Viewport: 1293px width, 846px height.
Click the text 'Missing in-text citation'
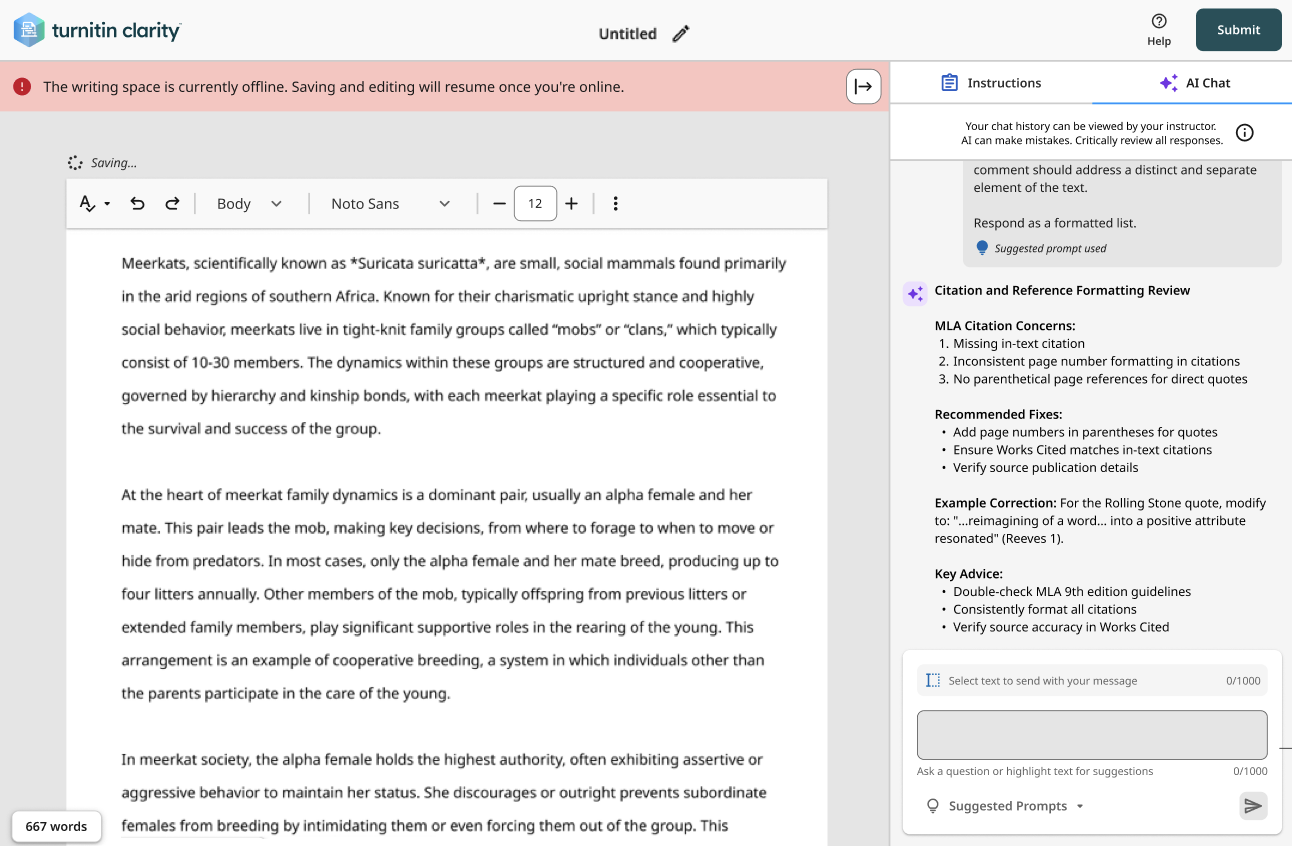(x=1019, y=344)
